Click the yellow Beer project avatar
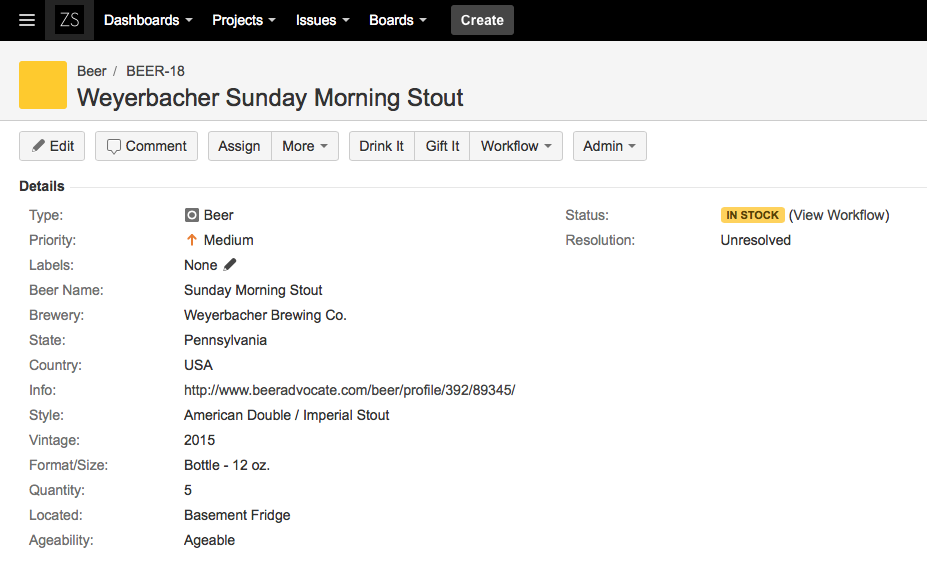927x570 pixels. coord(43,85)
